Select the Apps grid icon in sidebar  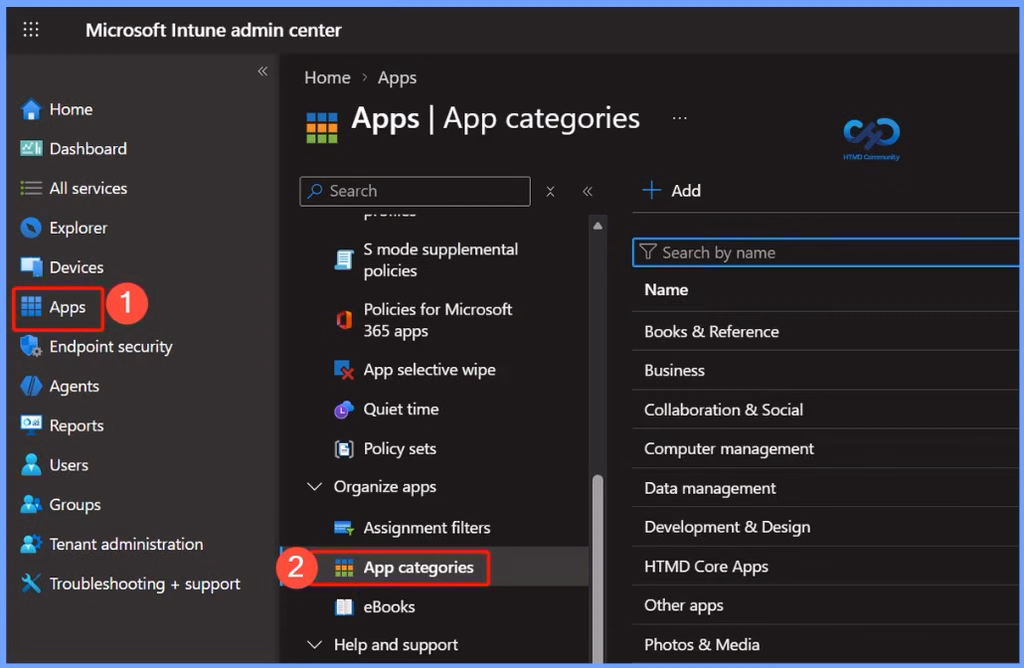tap(31, 306)
